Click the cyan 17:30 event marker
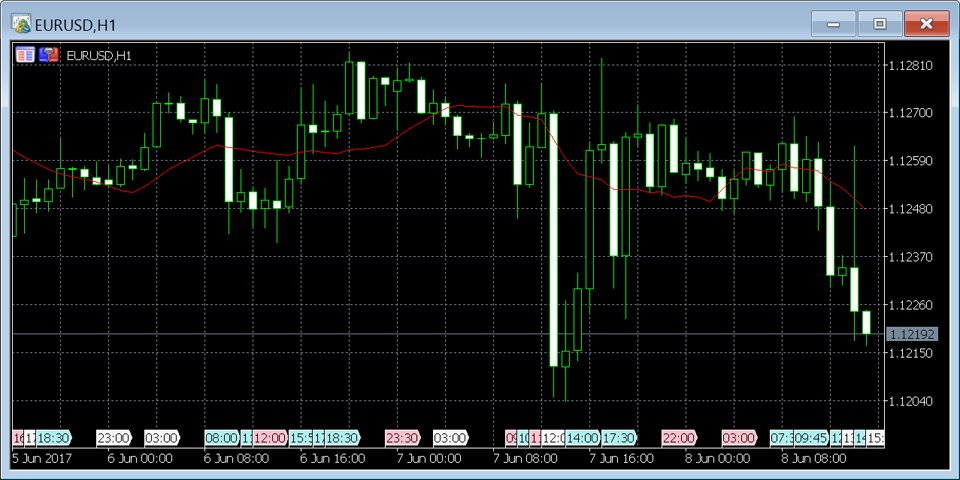The image size is (960, 480). 619,438
